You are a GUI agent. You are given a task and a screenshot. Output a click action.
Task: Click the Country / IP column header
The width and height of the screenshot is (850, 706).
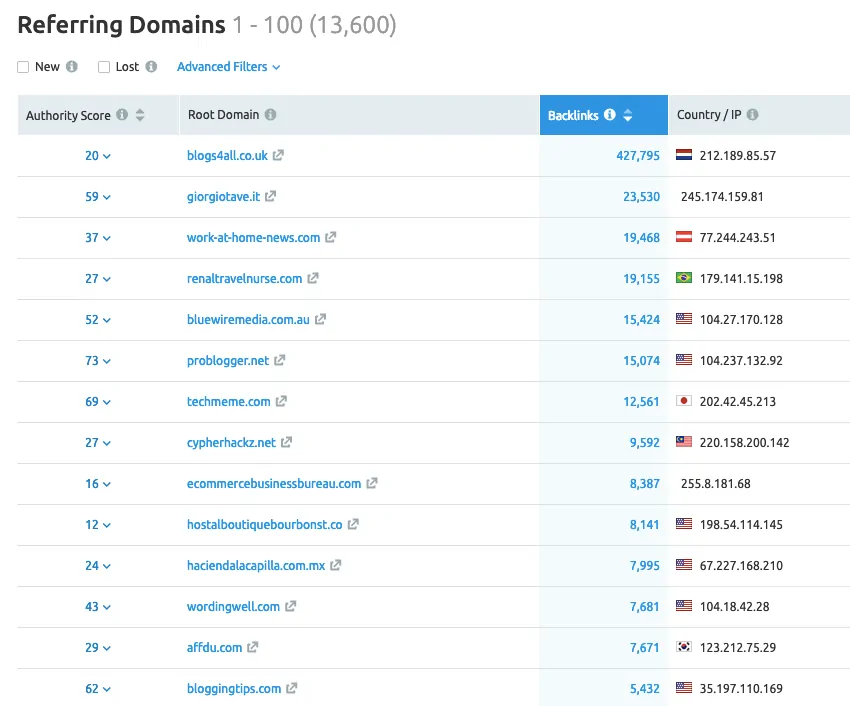tap(759, 115)
